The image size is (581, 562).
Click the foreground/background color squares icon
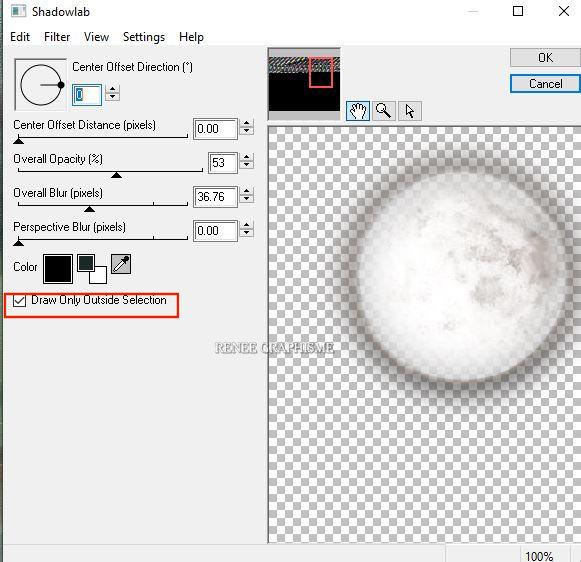coord(92,269)
